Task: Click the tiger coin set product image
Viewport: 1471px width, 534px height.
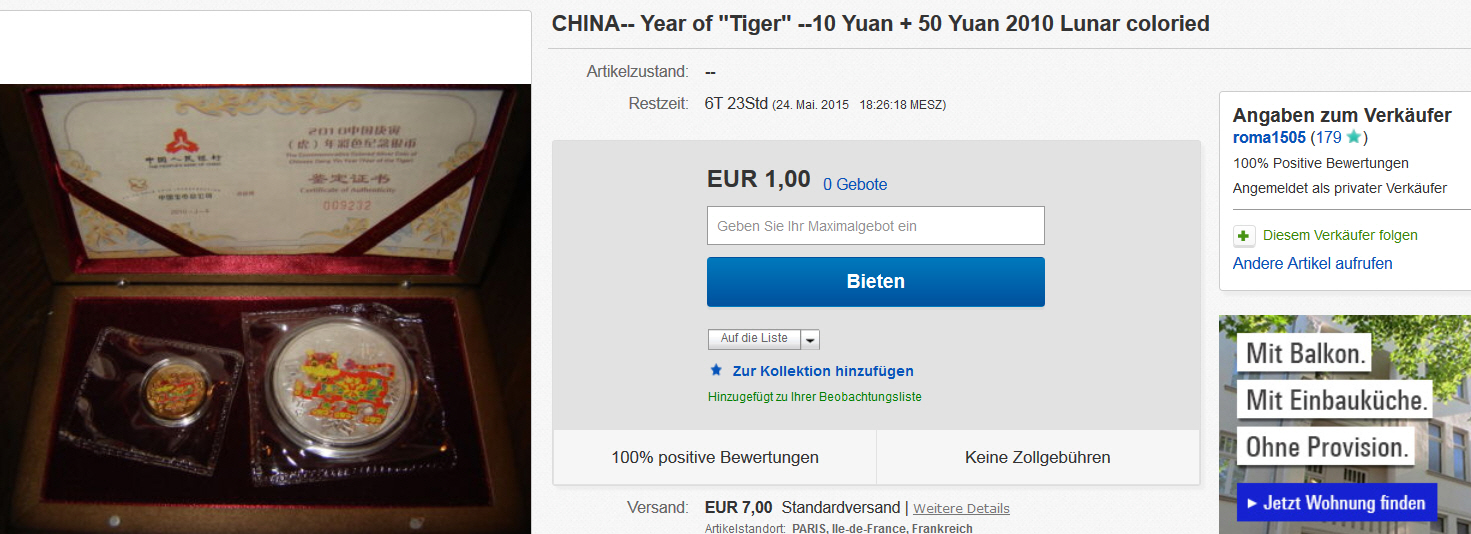Action: click(x=265, y=309)
